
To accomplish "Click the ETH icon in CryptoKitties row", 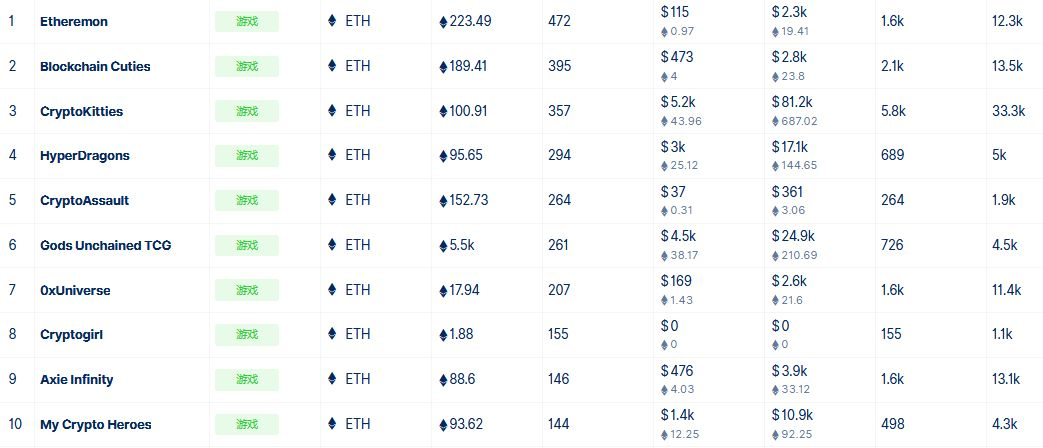I will click(333, 110).
